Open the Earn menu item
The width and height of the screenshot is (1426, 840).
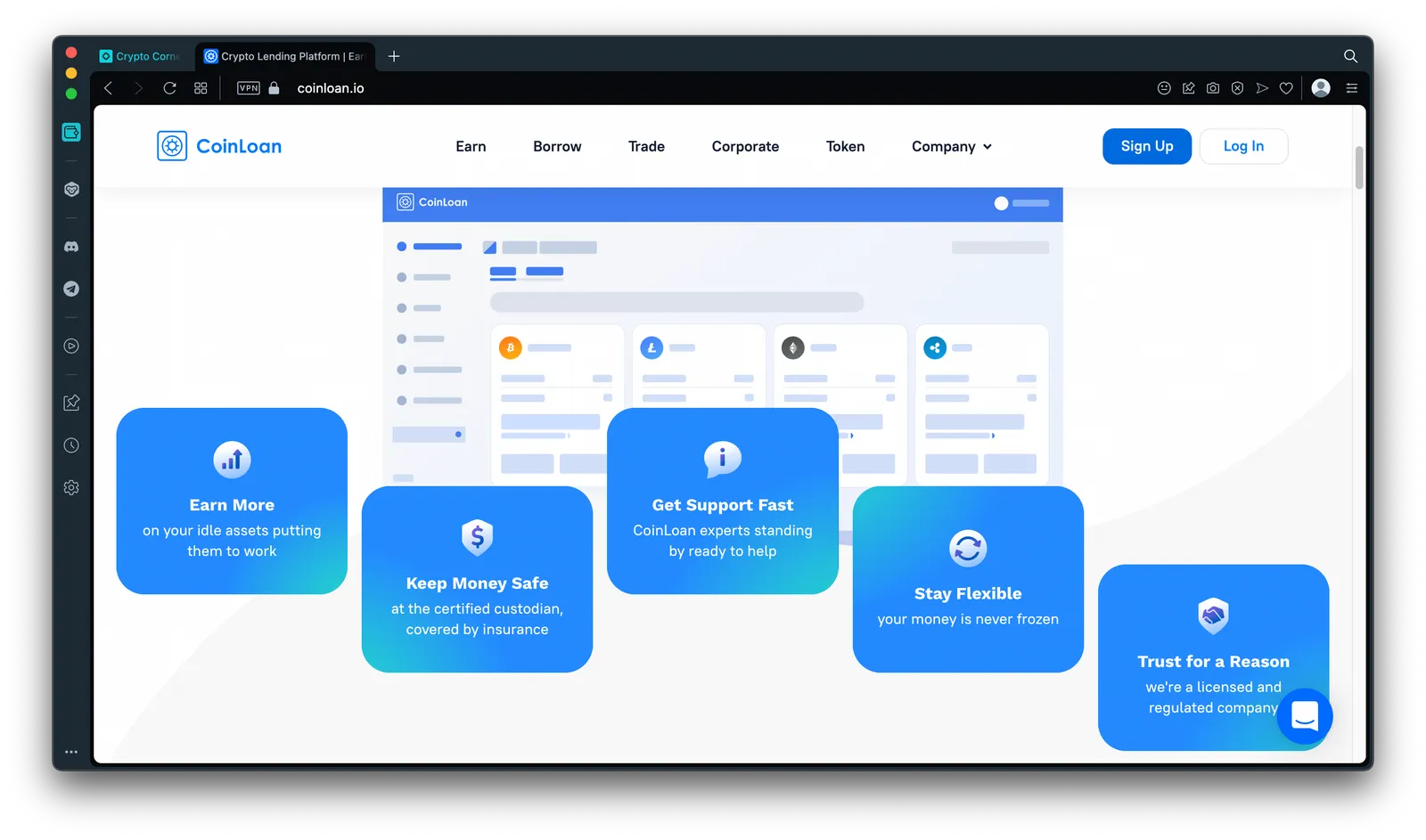pos(471,147)
